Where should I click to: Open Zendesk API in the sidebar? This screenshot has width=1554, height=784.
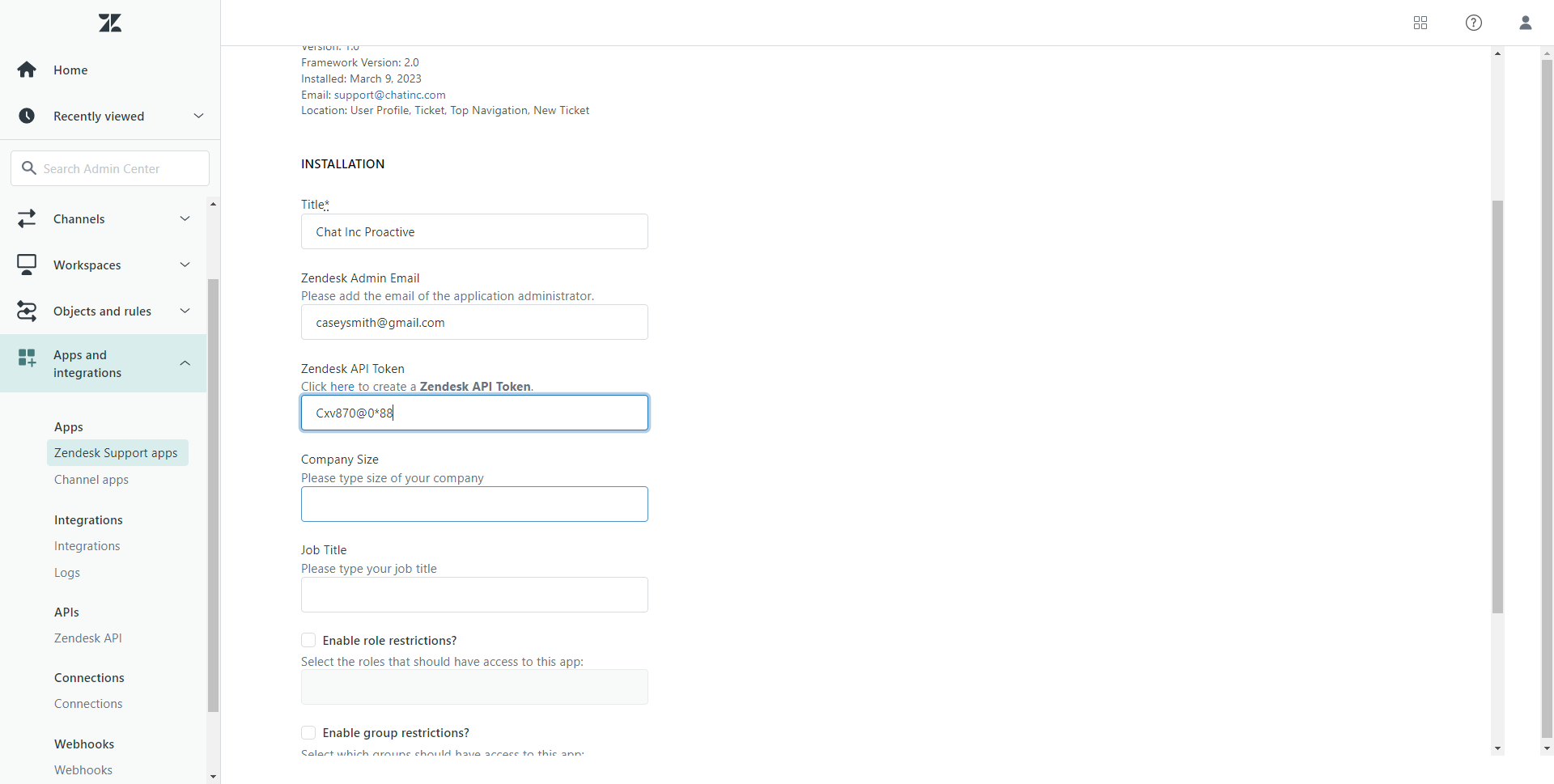click(x=88, y=638)
